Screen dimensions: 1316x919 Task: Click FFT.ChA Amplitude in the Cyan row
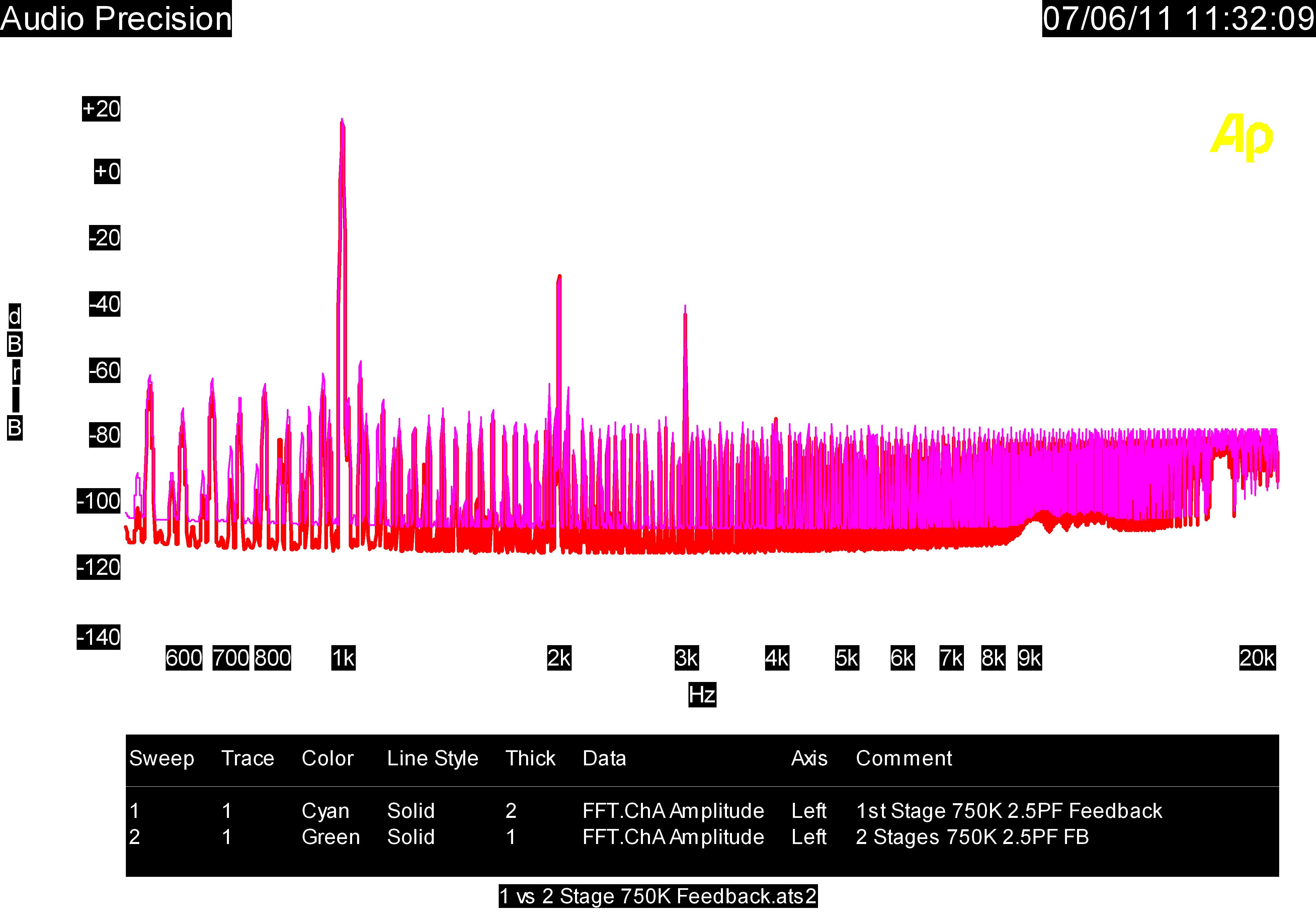[673, 811]
